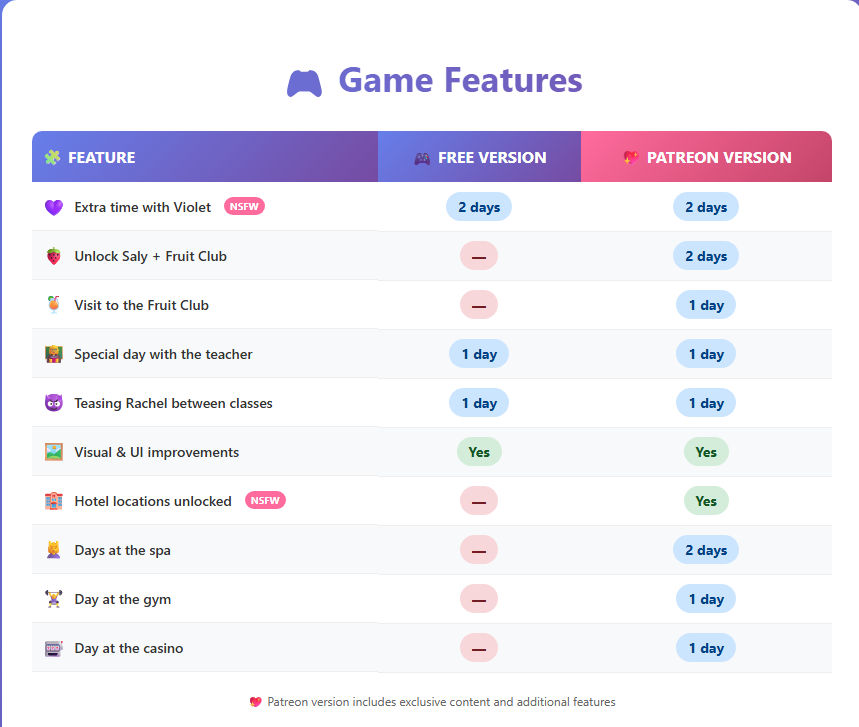Click the purple heart icon next to Violet

[x=54, y=207]
